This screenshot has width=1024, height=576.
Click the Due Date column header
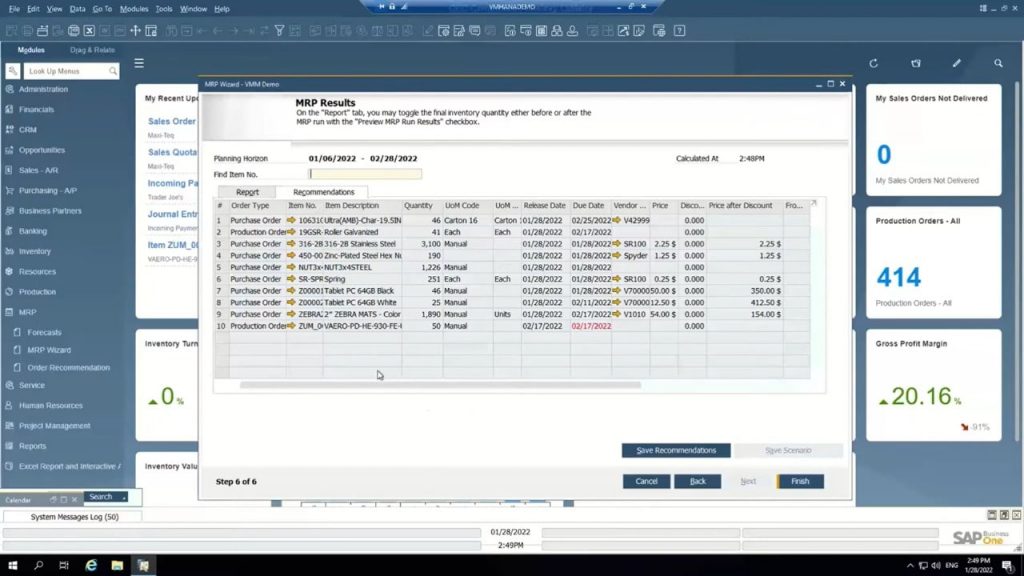click(x=590, y=206)
